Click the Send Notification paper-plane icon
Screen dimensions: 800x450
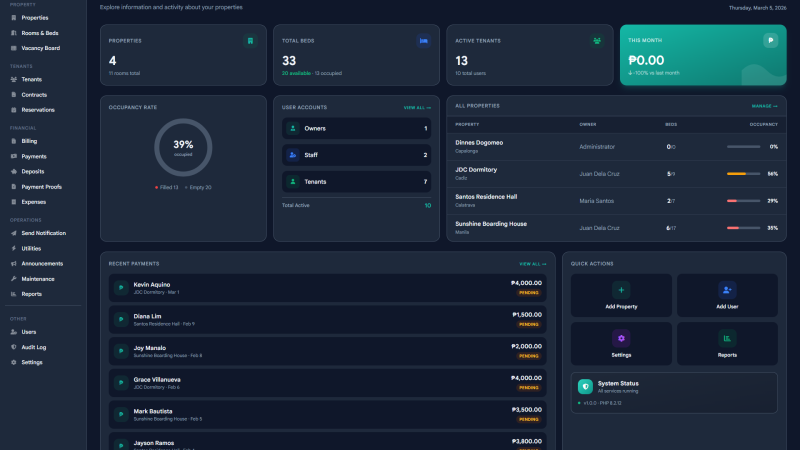coord(14,233)
